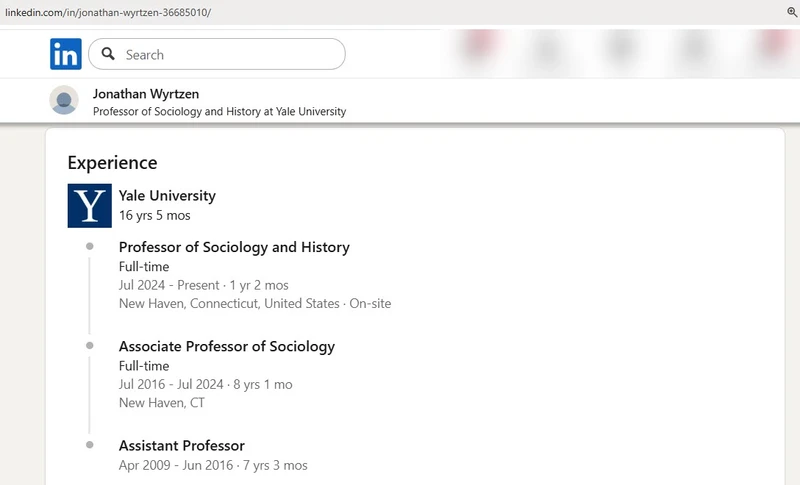The image size is (800, 485).
Task: Open the LinkedIn home logo
Action: pos(66,54)
